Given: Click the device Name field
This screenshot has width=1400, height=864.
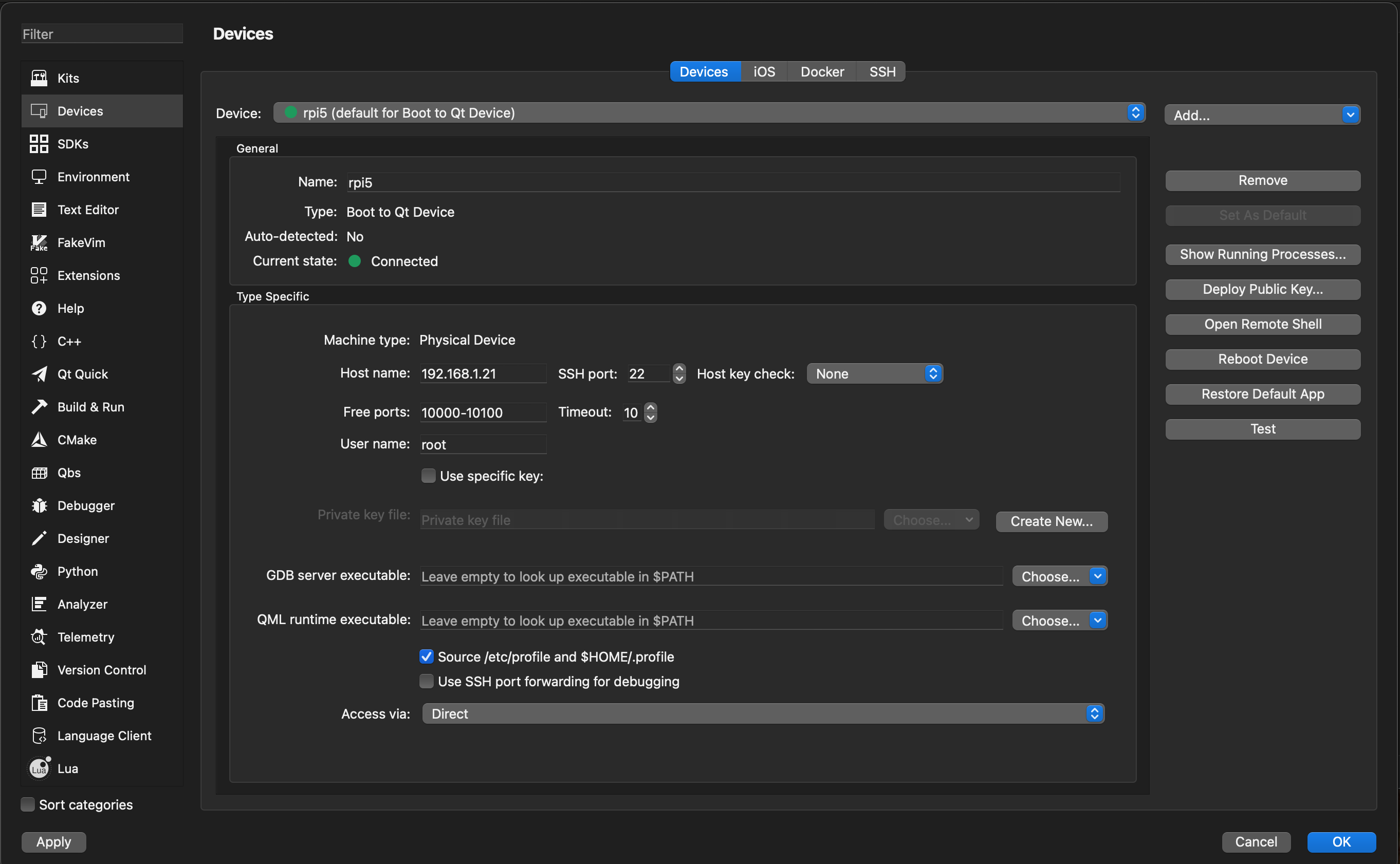Looking at the screenshot, I should click(x=733, y=182).
